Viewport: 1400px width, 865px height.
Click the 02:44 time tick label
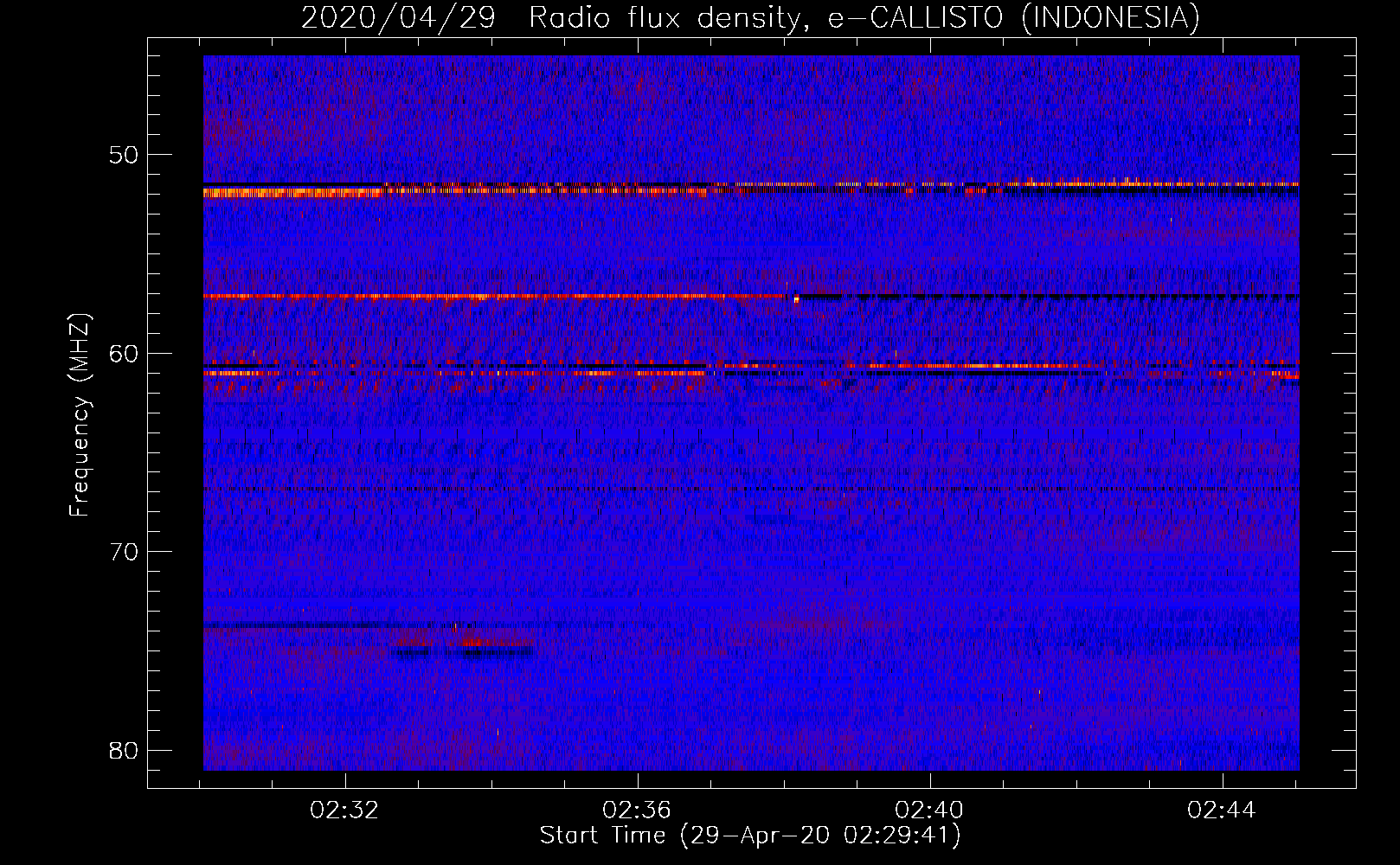pyautogui.click(x=1222, y=811)
